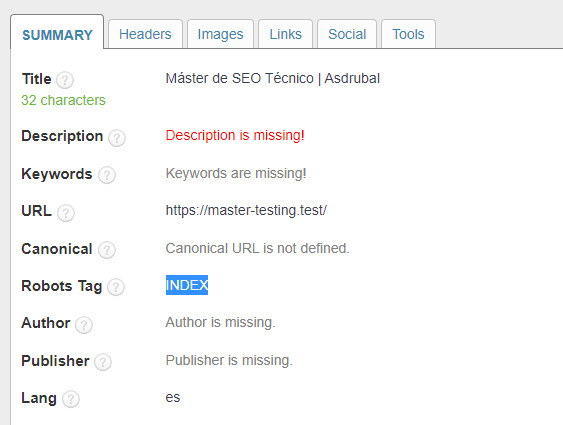Switch to the Headers tab
The image size is (563, 425).
coord(145,34)
